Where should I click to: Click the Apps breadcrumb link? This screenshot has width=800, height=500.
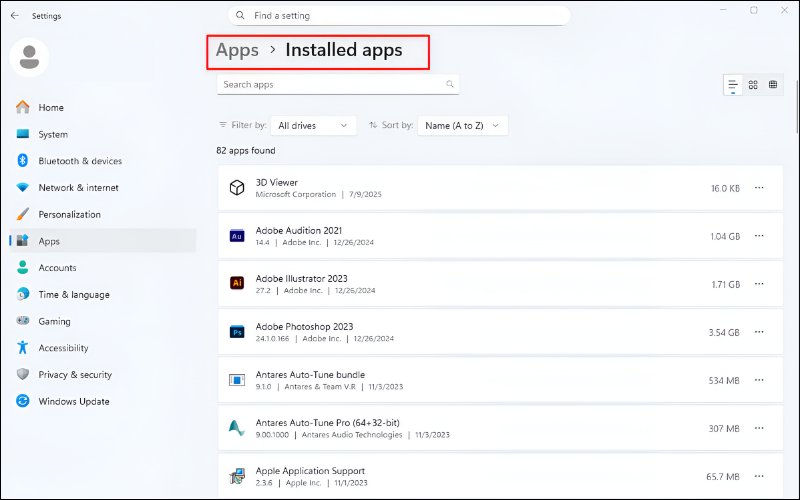coord(237,50)
